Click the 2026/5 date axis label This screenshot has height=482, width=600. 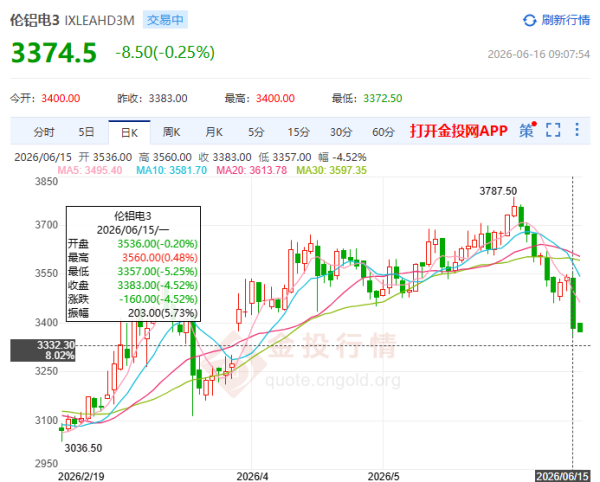point(383,476)
